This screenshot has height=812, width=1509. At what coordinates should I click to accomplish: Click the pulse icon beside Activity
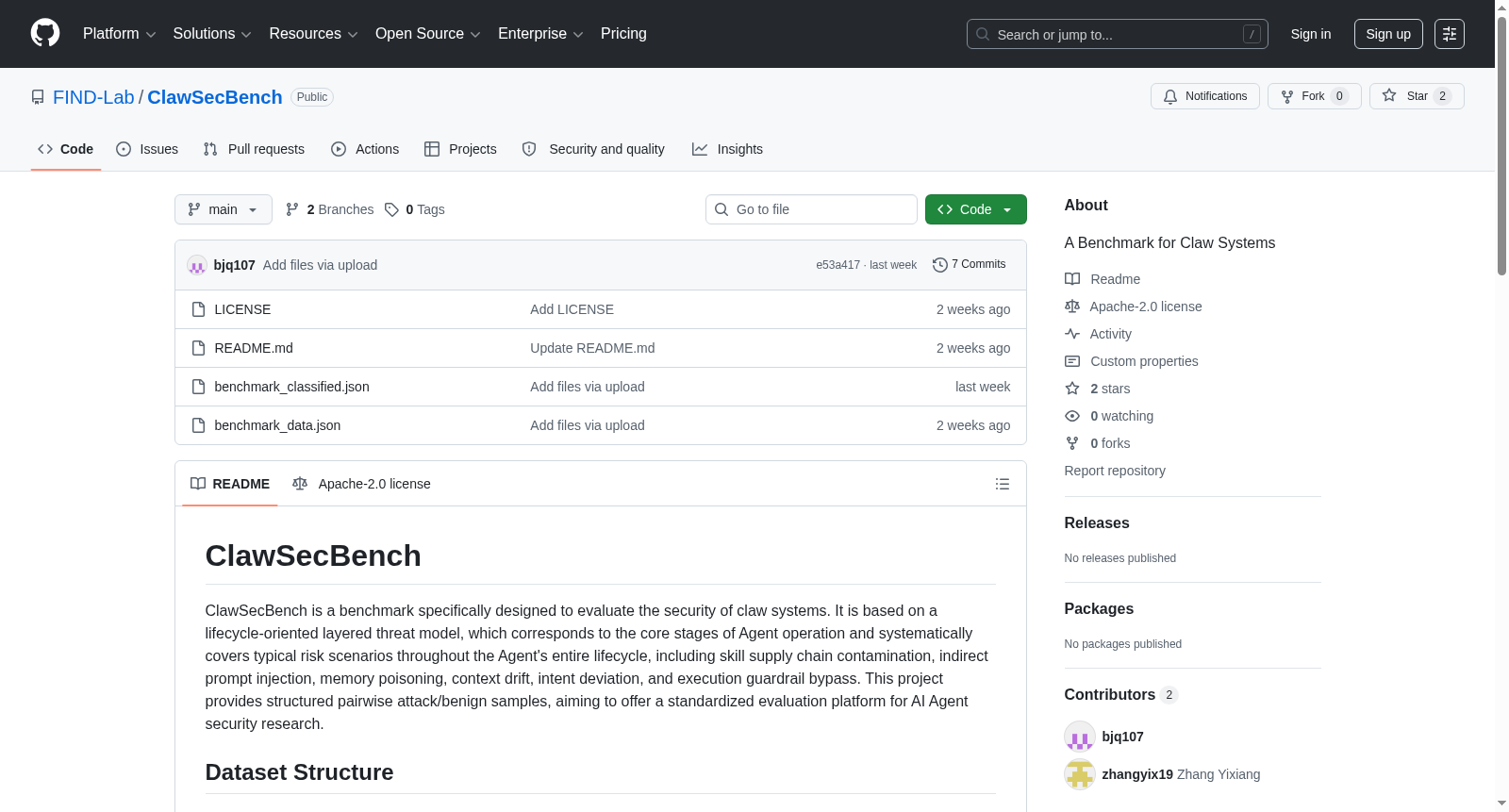(1072, 334)
